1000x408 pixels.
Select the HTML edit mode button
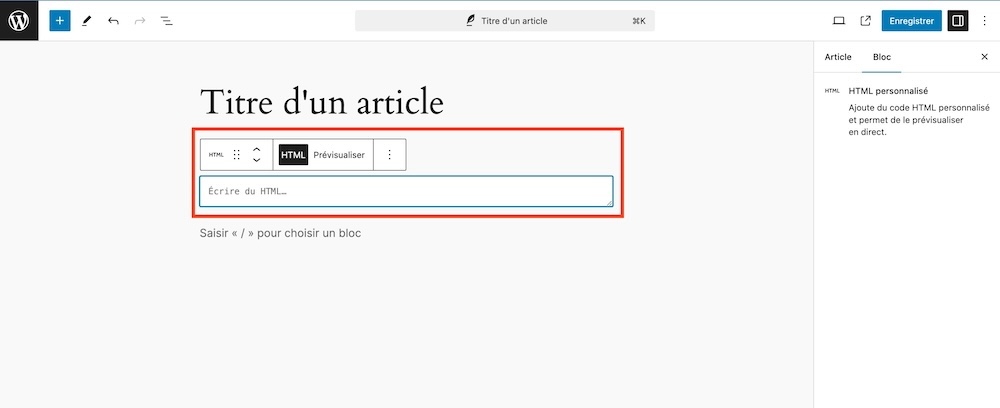tap(293, 155)
